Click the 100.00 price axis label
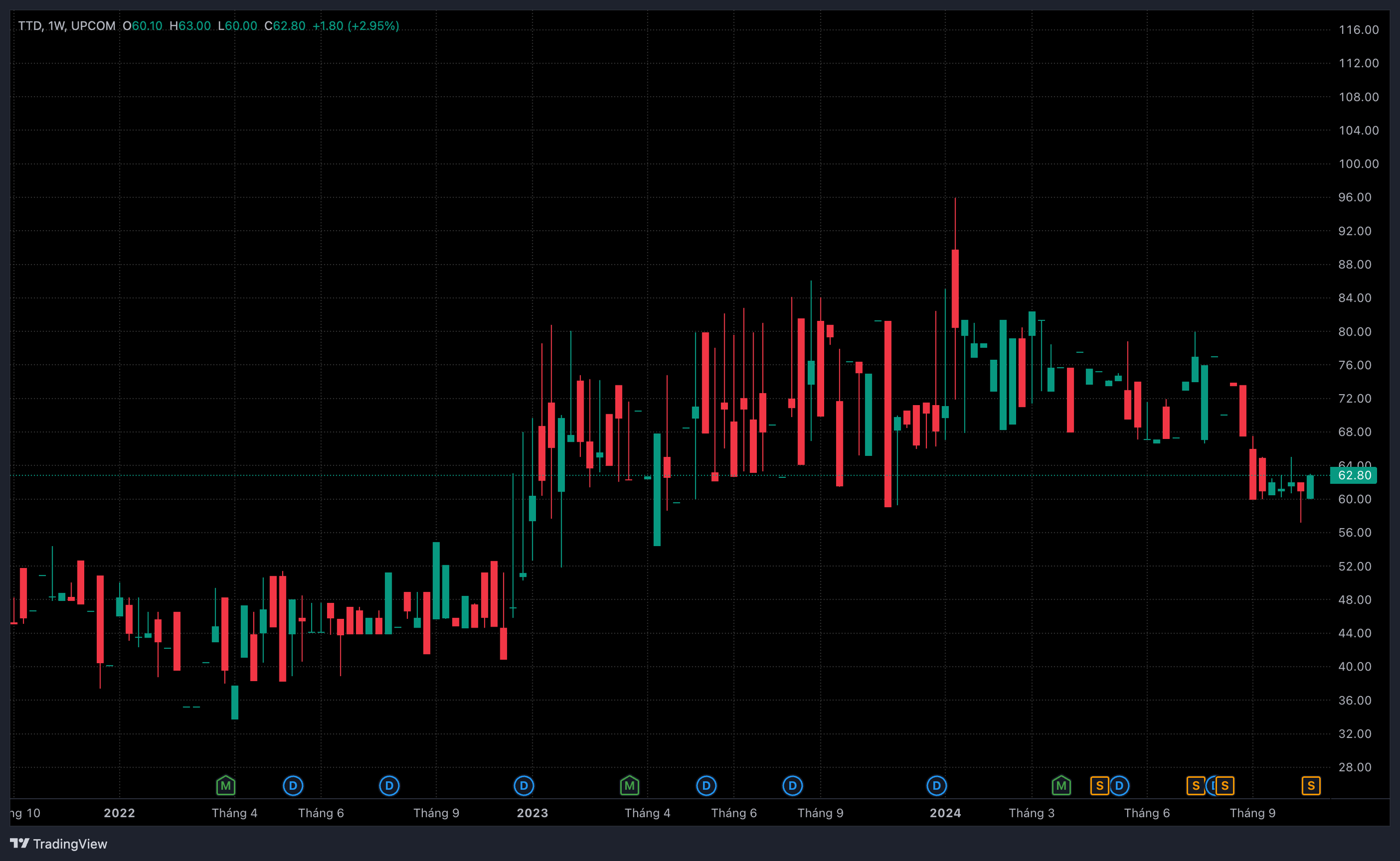This screenshot has width=1400, height=861. point(1358,163)
